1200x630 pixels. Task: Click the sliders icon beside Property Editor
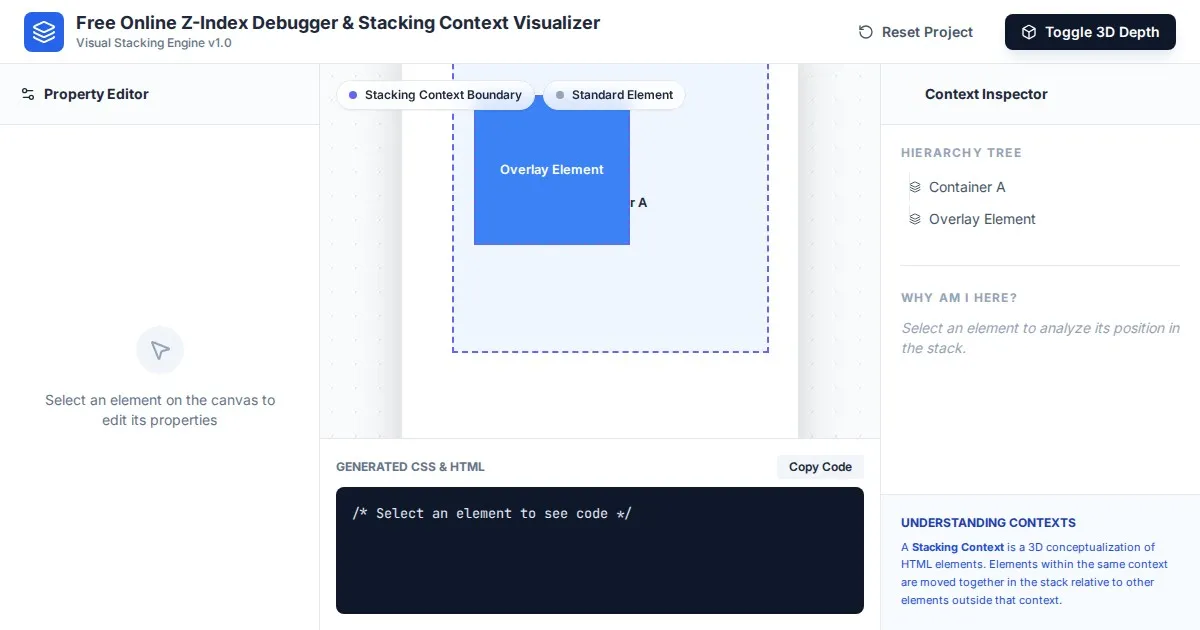[28, 94]
